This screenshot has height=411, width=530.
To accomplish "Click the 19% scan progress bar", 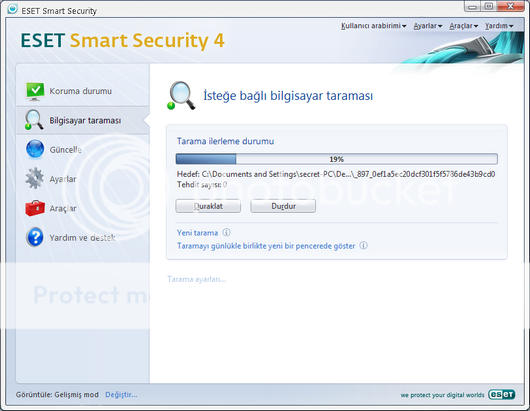I will coord(337,159).
